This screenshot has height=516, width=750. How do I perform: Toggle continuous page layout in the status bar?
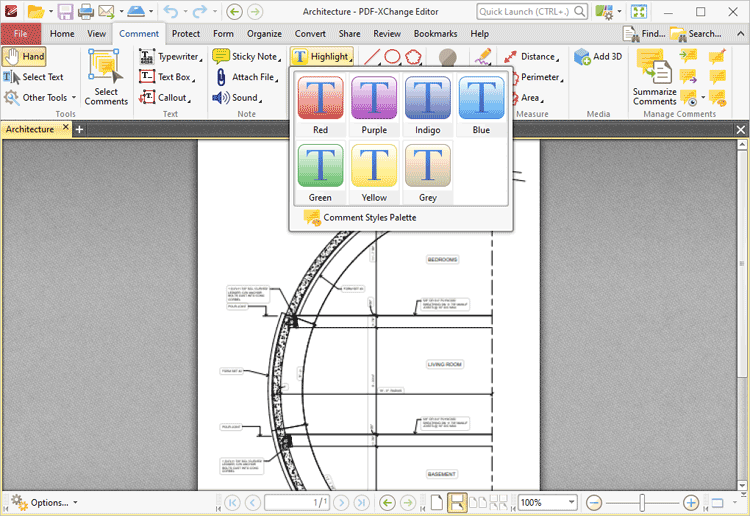[x=457, y=502]
